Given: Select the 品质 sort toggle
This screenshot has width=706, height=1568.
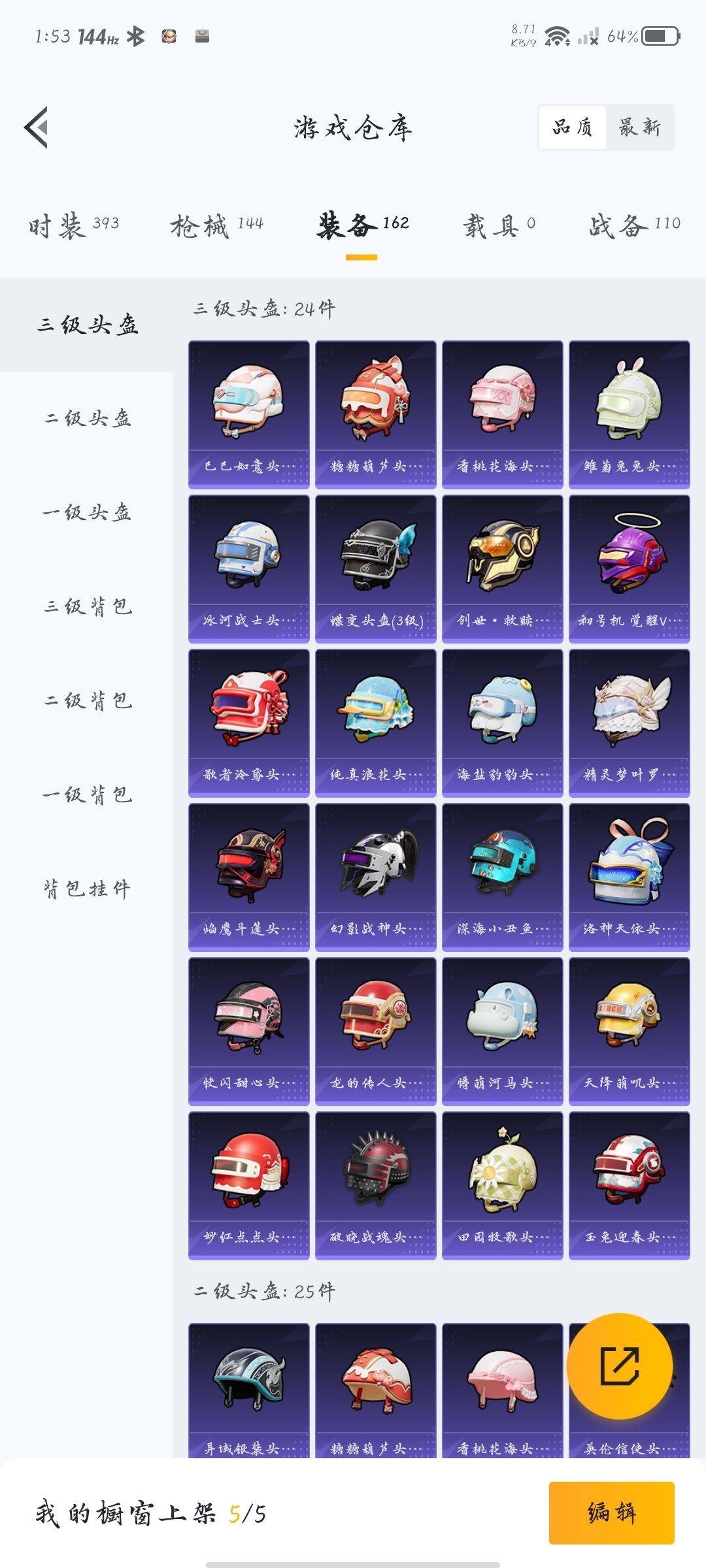Looking at the screenshot, I should point(573,127).
